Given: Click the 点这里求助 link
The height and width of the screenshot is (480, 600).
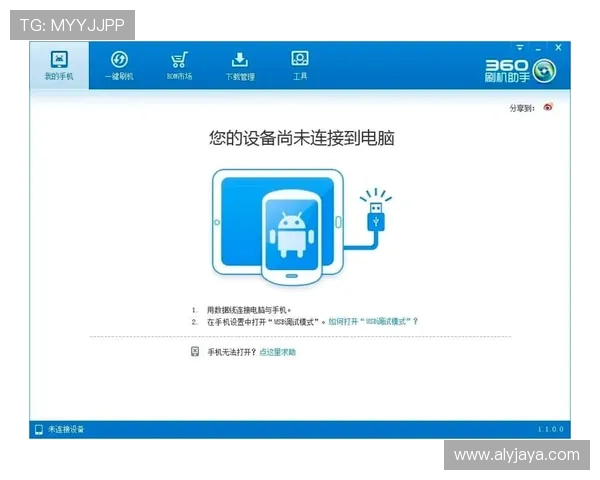Looking at the screenshot, I should tap(277, 352).
